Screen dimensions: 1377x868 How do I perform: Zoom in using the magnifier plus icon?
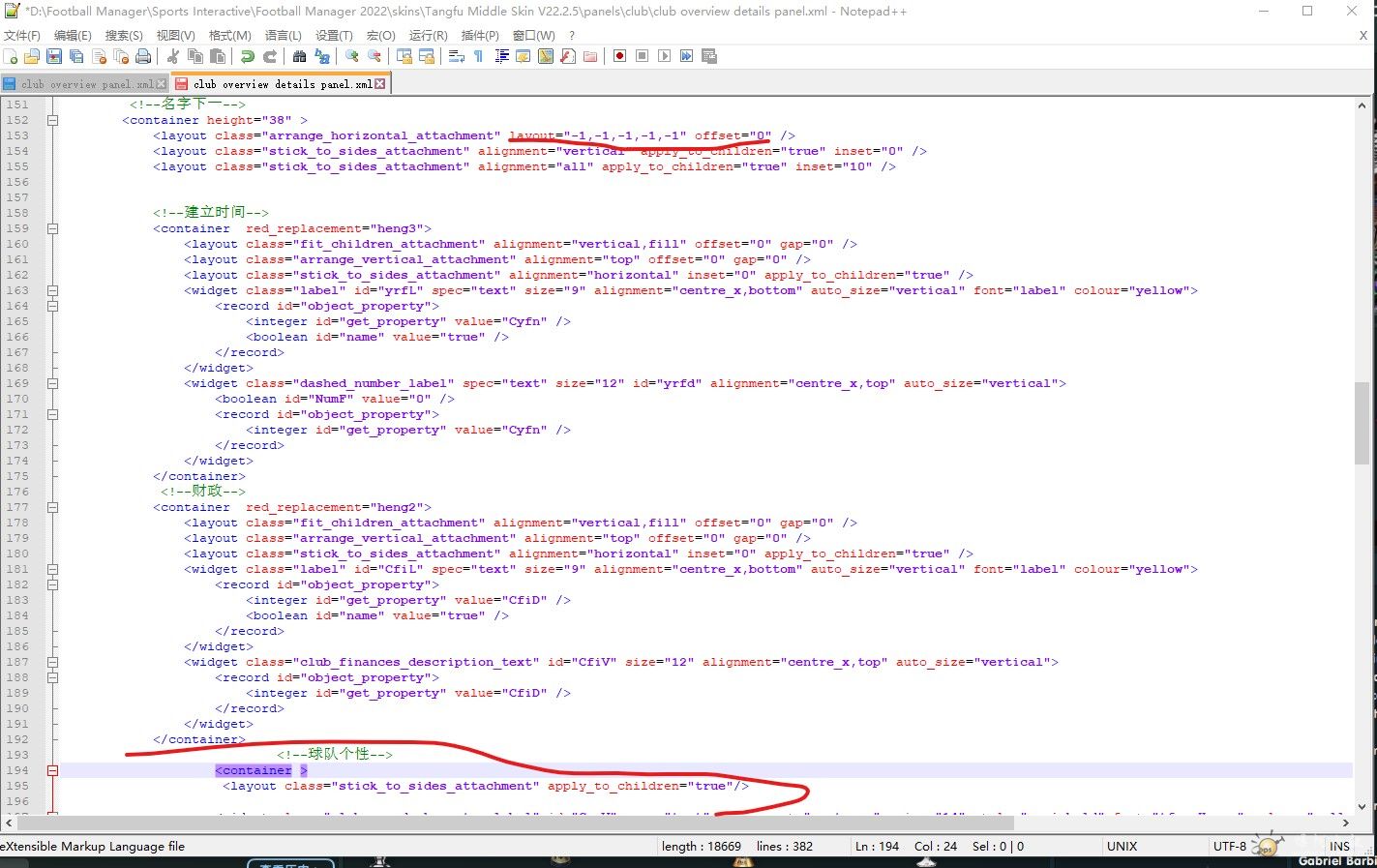tap(352, 56)
